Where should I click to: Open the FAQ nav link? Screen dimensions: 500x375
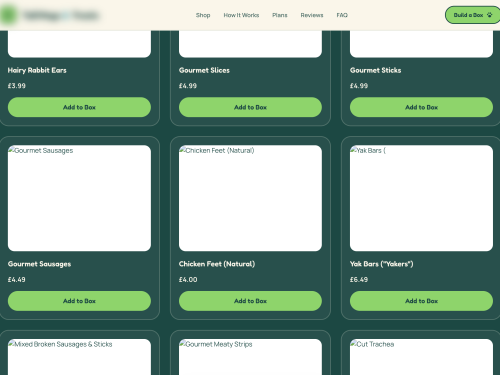point(342,15)
